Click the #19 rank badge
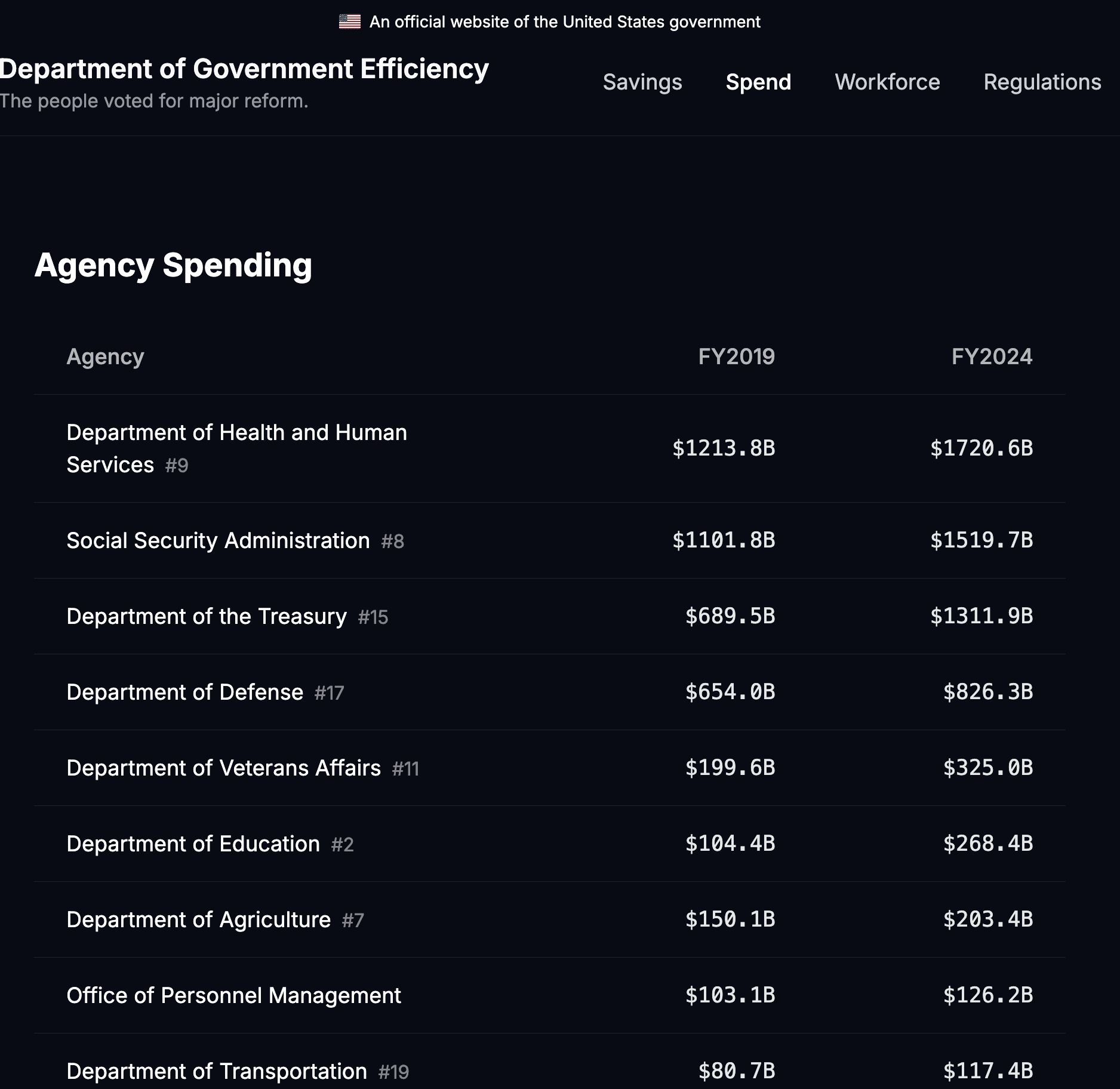This screenshot has width=1120, height=1089. click(x=394, y=1072)
